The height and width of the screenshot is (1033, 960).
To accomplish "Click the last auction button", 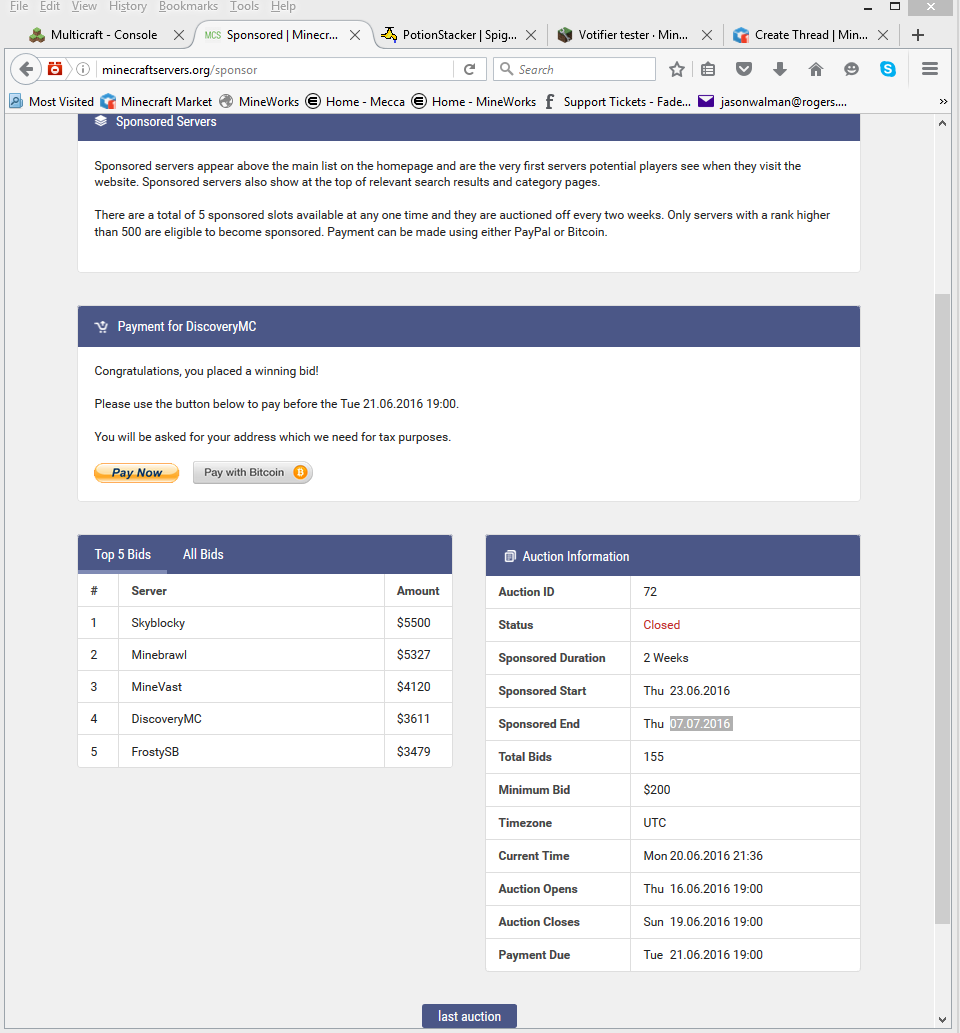I will (x=469, y=1016).
